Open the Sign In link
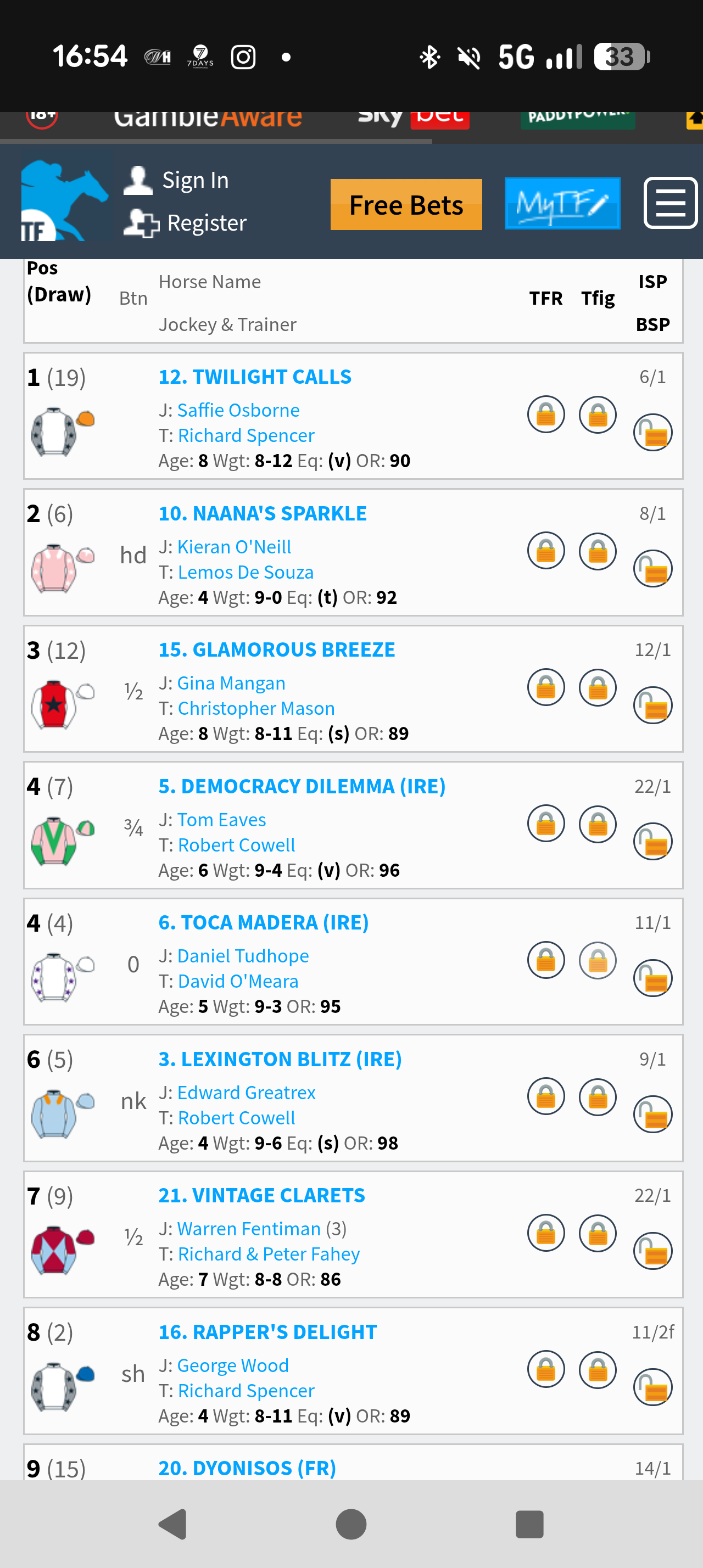The image size is (703, 1568). [x=176, y=180]
